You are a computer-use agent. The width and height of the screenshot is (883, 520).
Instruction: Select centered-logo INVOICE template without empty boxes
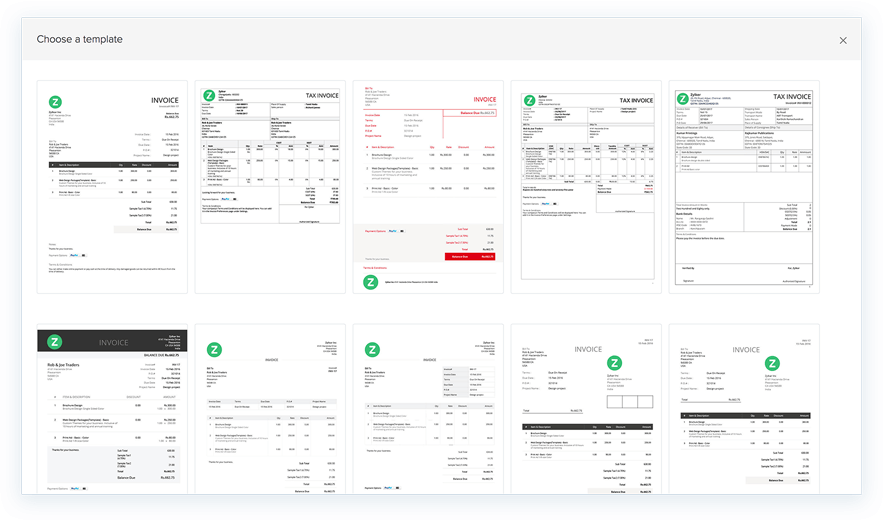[744, 409]
